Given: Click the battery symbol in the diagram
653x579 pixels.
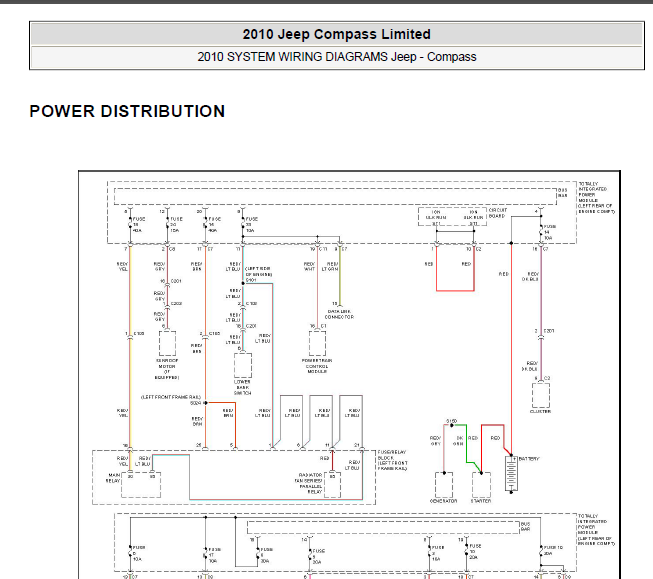Looking at the screenshot, I should coord(511,474).
